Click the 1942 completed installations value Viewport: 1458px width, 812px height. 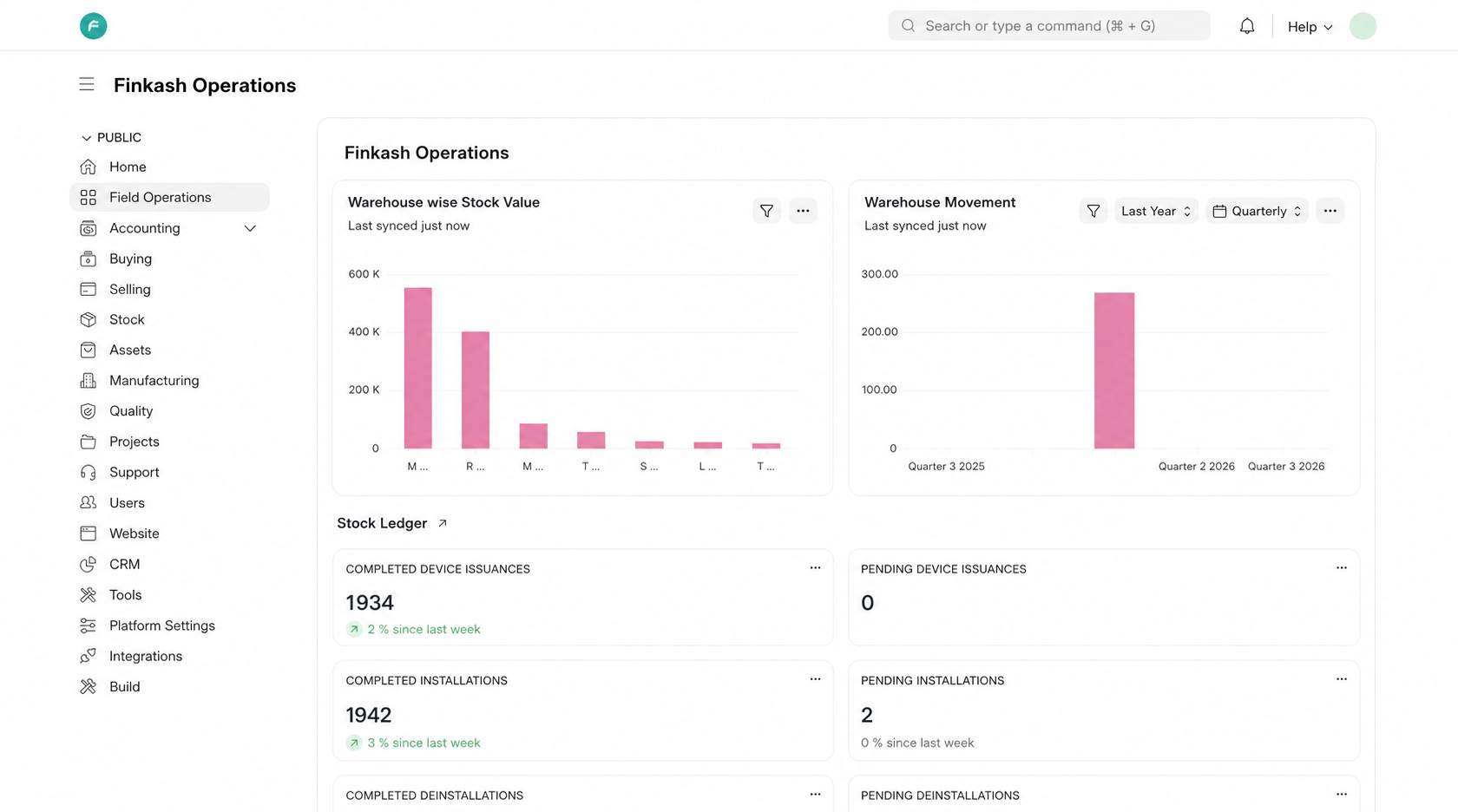click(369, 715)
